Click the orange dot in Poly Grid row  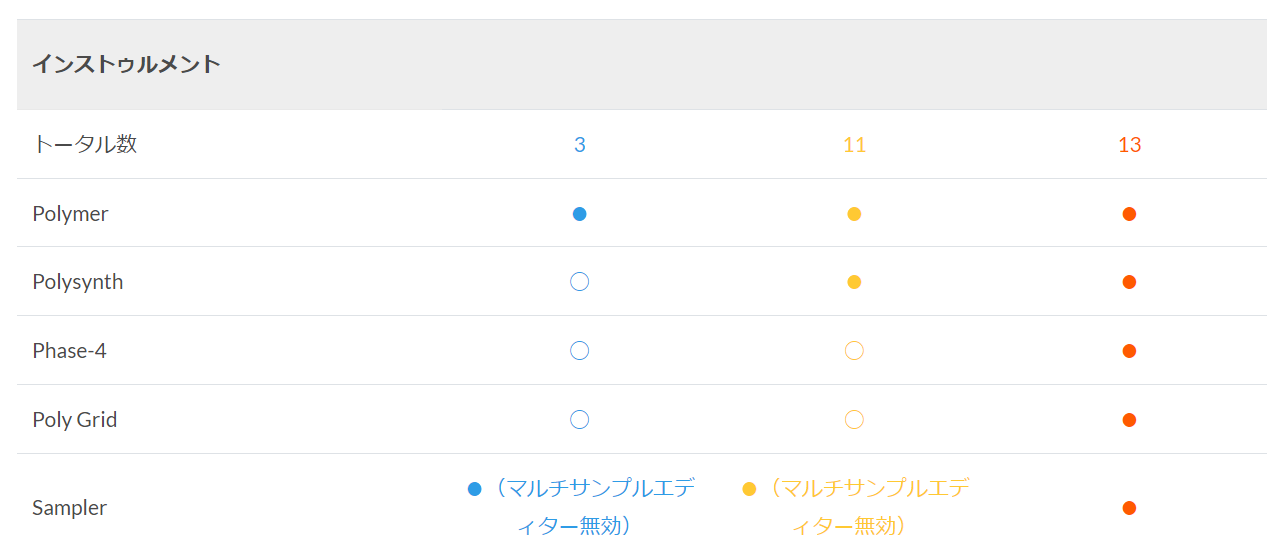1129,420
